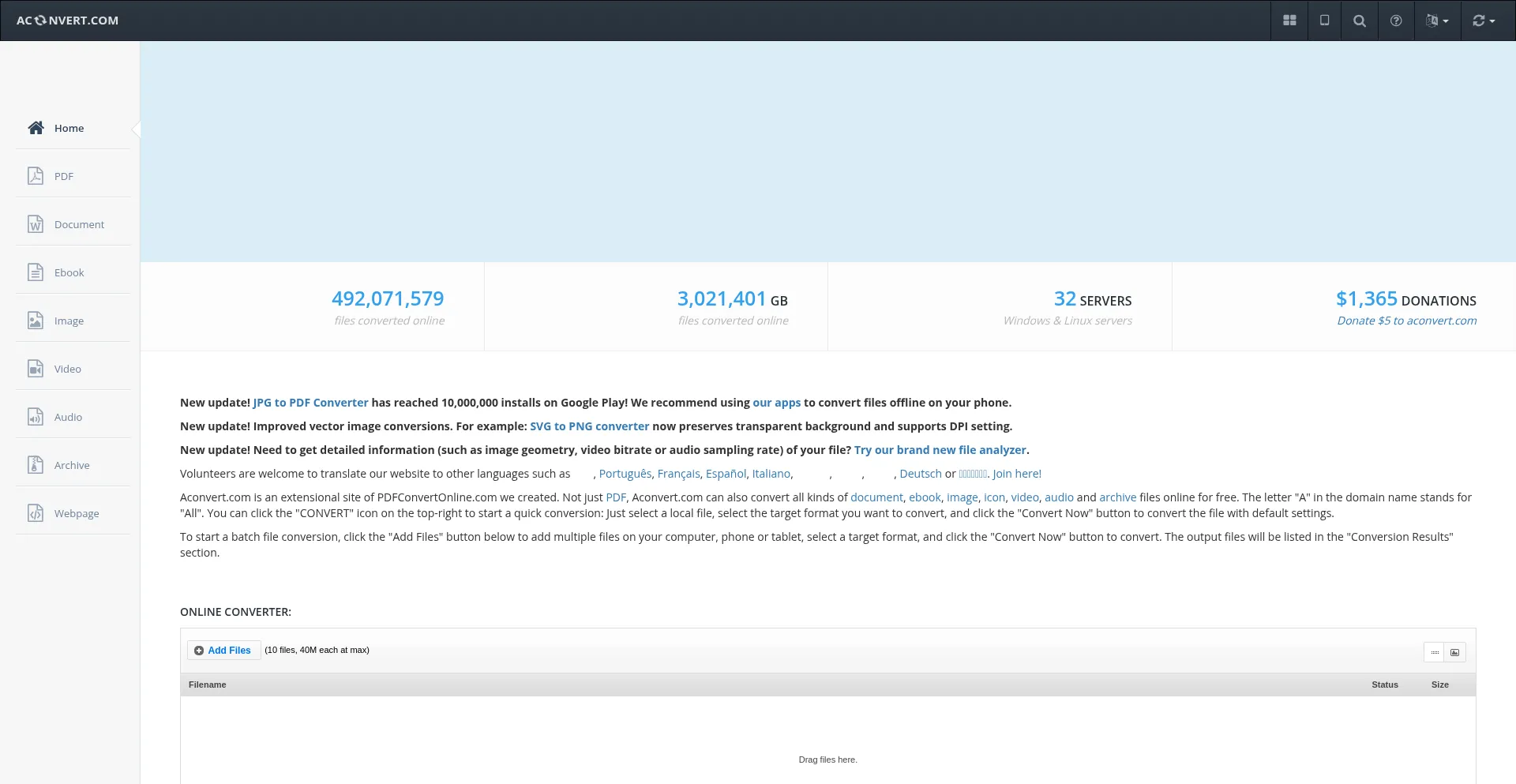The width and height of the screenshot is (1516, 784).
Task: Click the Français language link
Action: pyautogui.click(x=678, y=474)
